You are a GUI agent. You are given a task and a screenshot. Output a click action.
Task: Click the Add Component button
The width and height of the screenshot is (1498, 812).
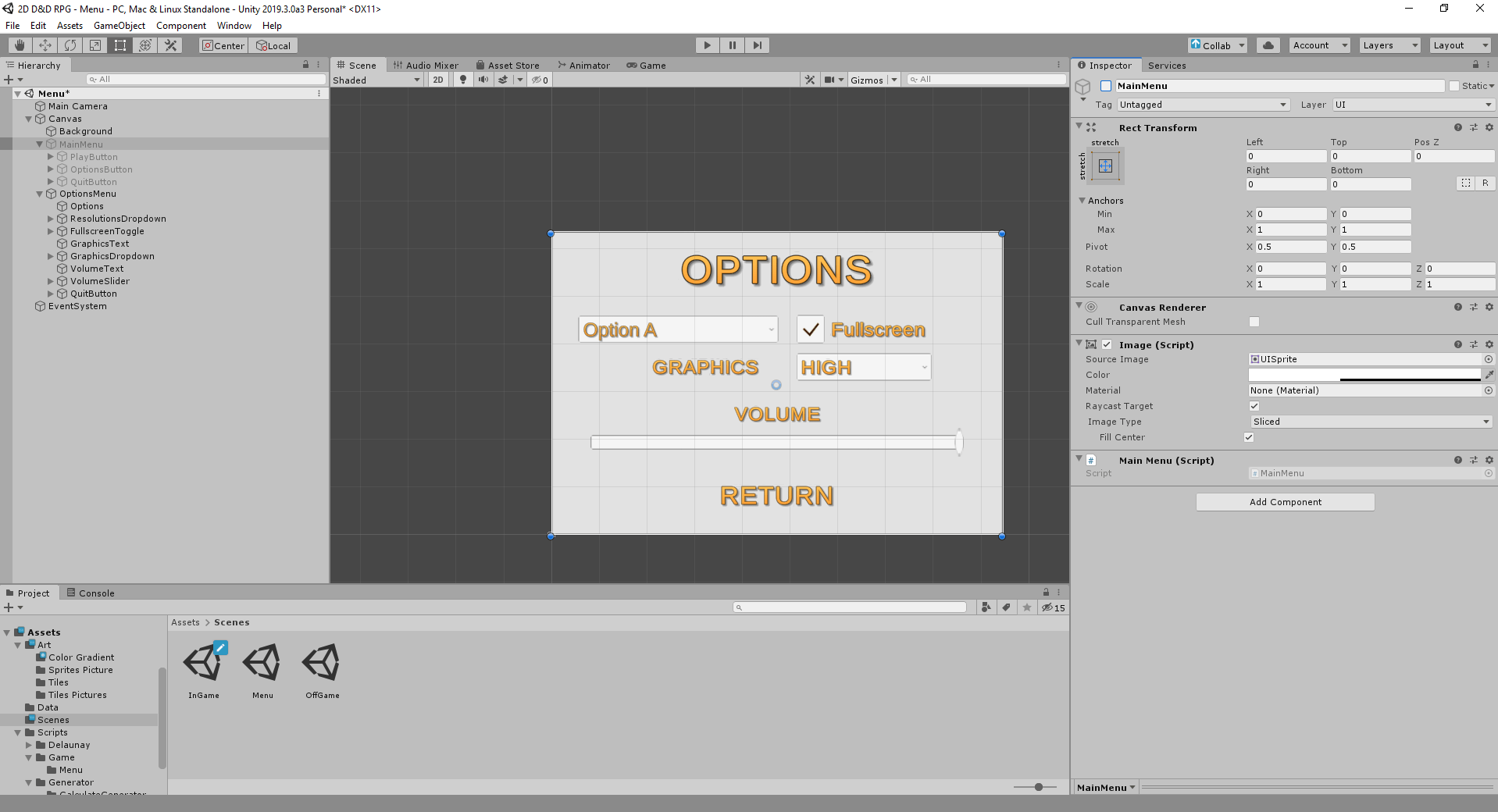[x=1286, y=502]
